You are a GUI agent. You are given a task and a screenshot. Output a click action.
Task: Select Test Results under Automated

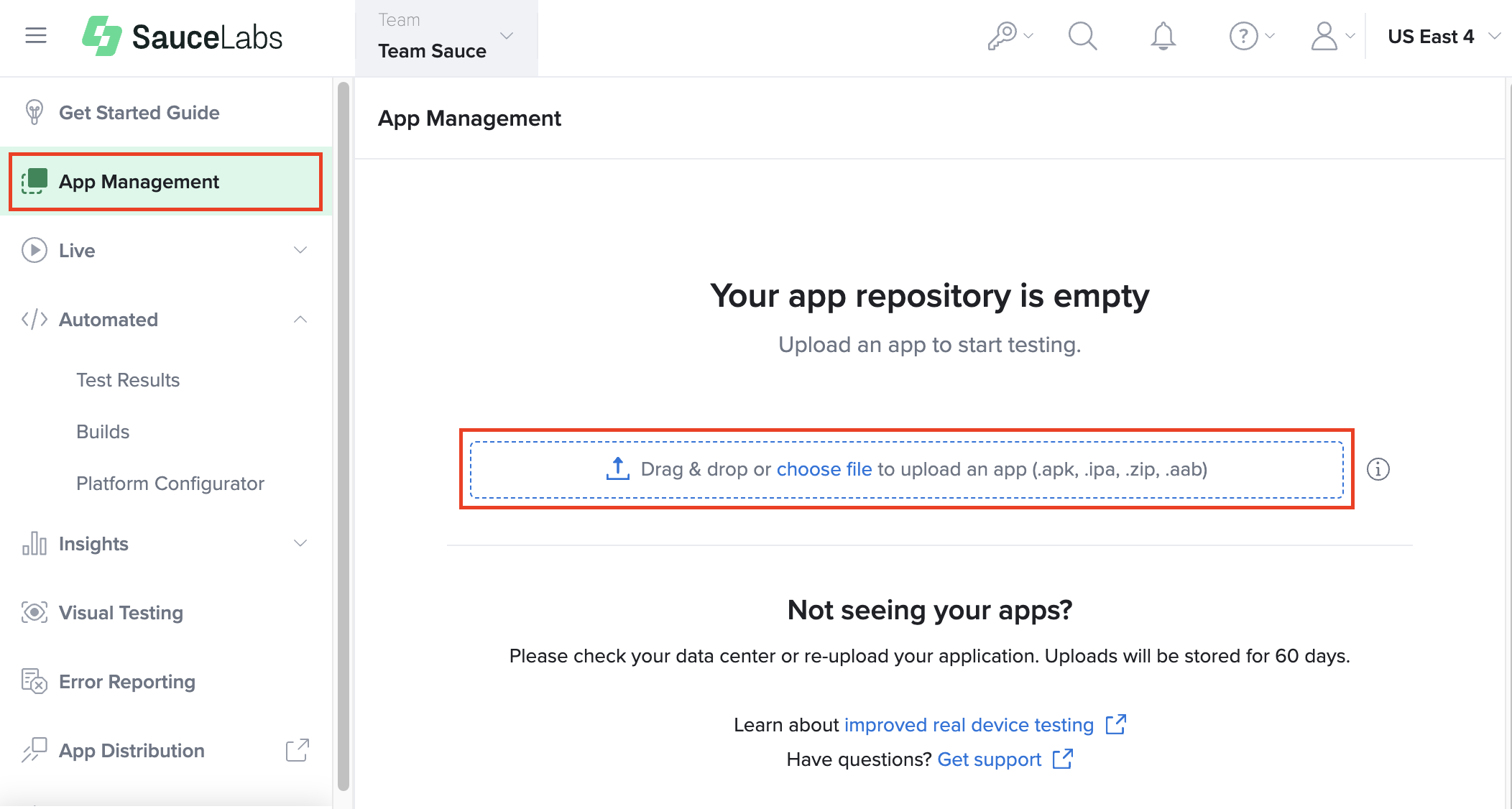128,379
